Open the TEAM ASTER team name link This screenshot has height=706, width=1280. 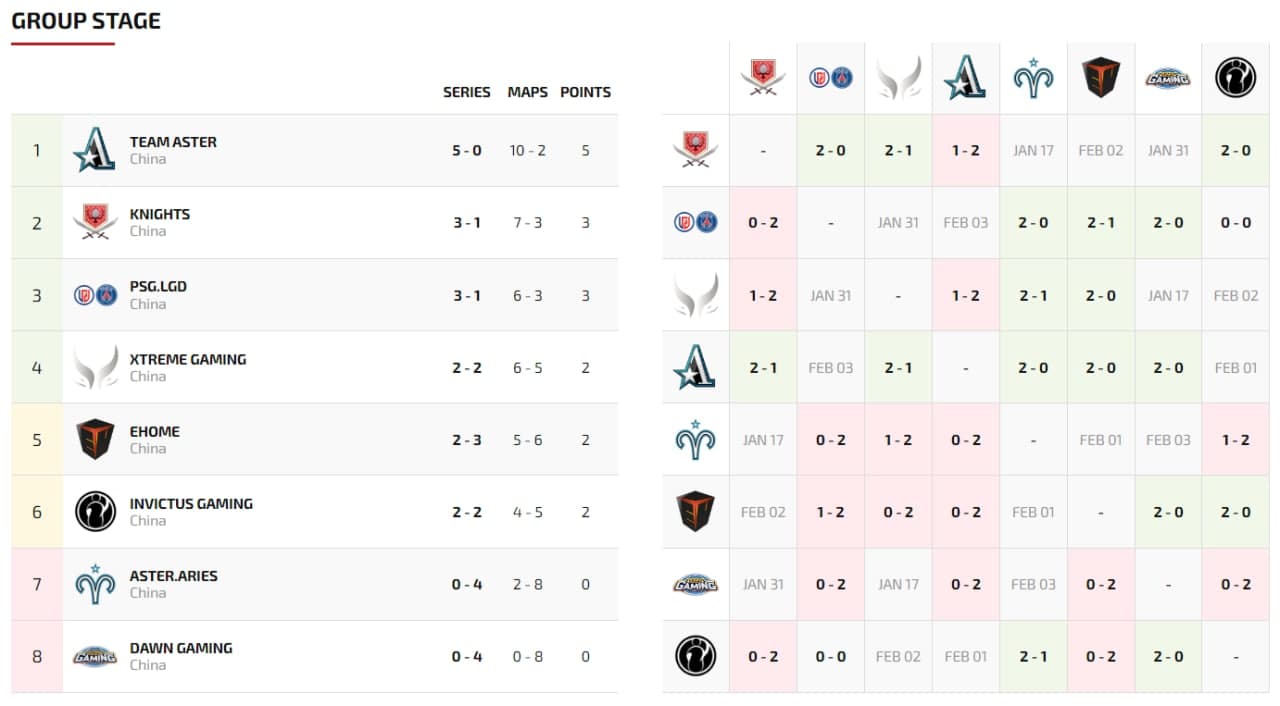coord(173,142)
